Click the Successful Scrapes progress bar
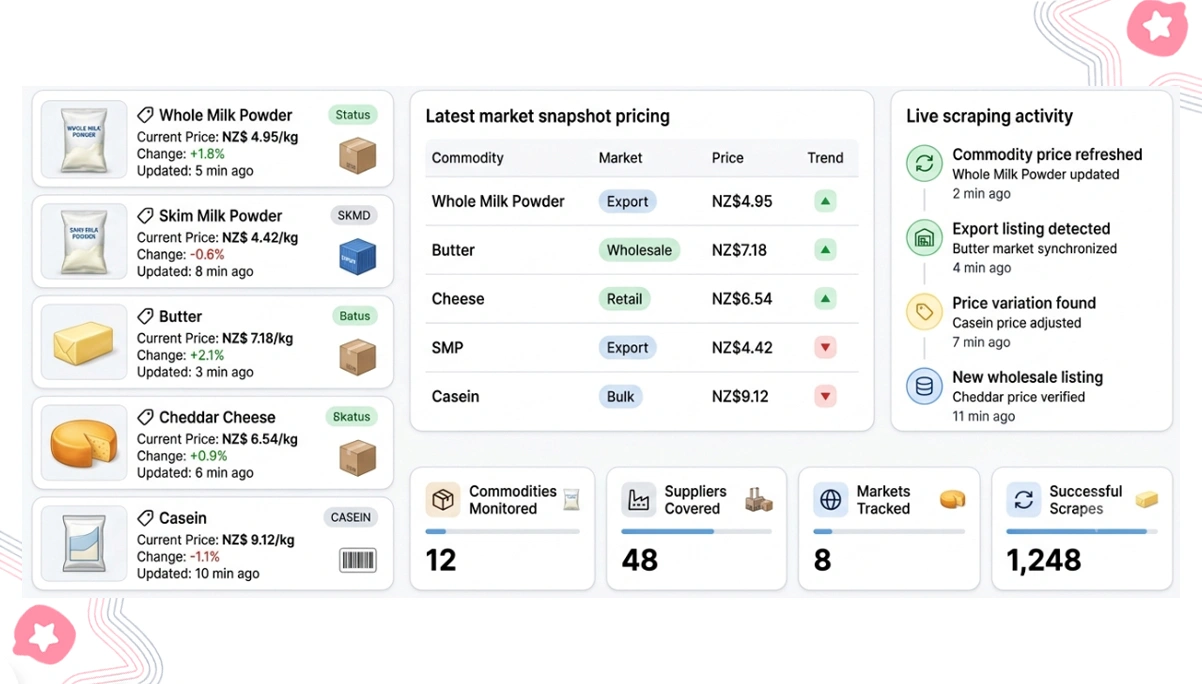 (x=1082, y=532)
